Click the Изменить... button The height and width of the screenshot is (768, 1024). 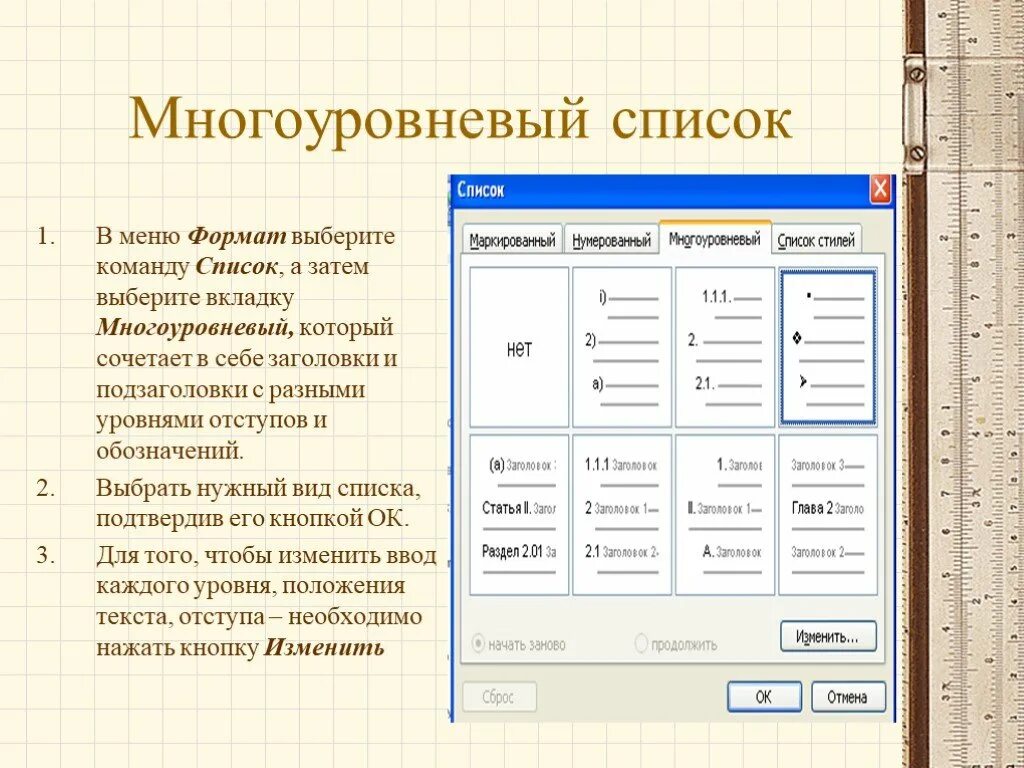pos(827,636)
